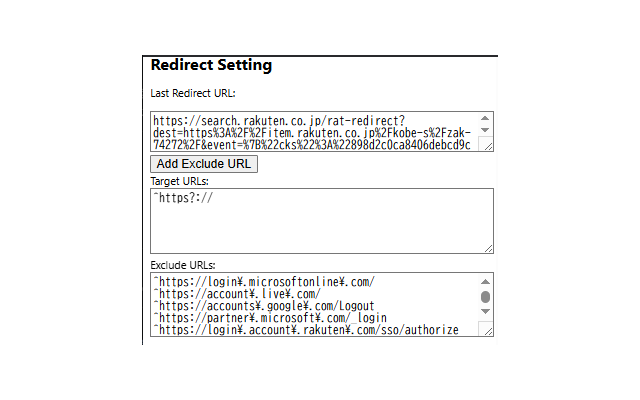
Task: Click the "Exclude URLs:" label
Action: [x=182, y=265]
